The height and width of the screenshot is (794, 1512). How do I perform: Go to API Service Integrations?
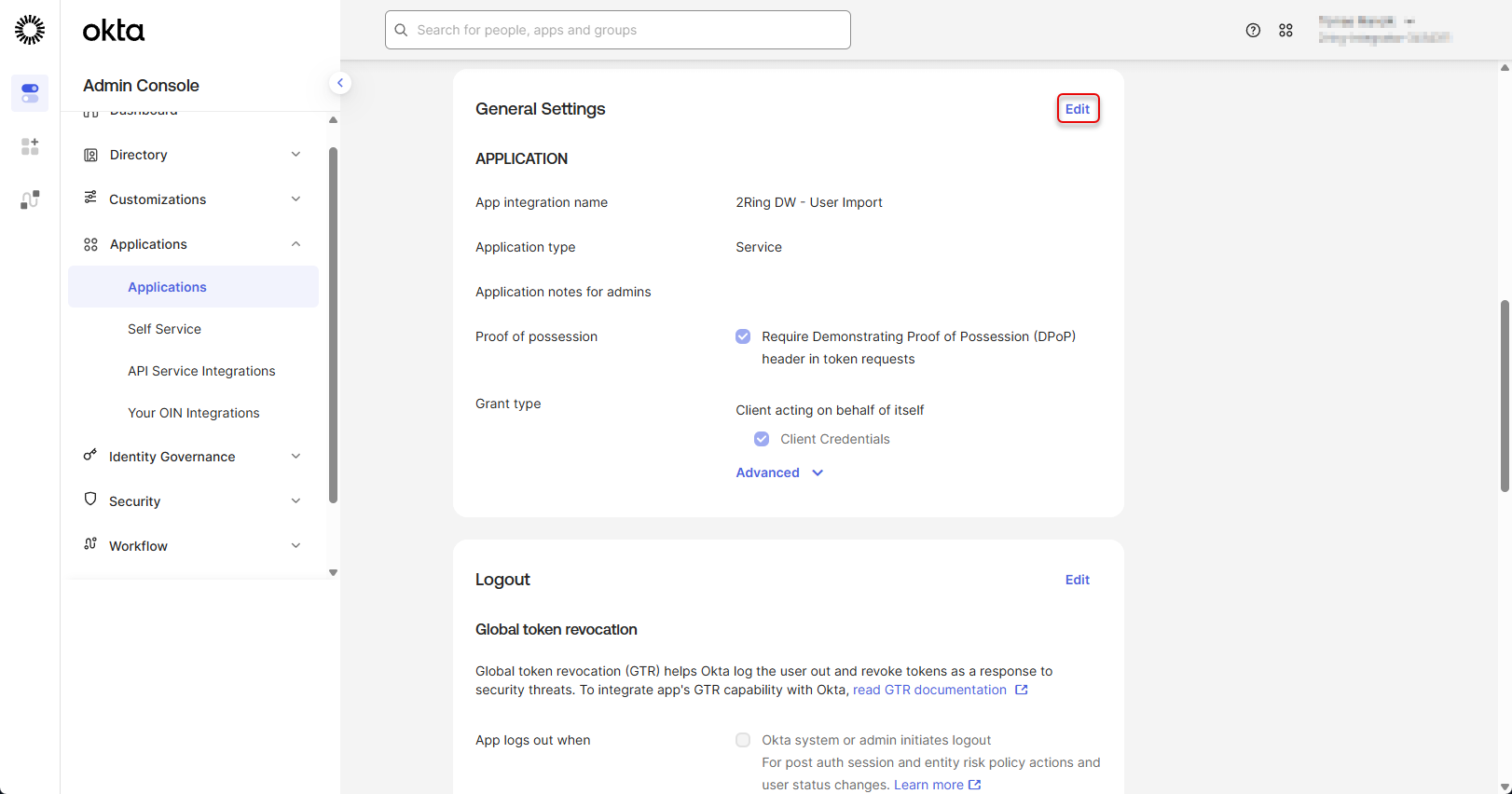pyautogui.click(x=201, y=371)
